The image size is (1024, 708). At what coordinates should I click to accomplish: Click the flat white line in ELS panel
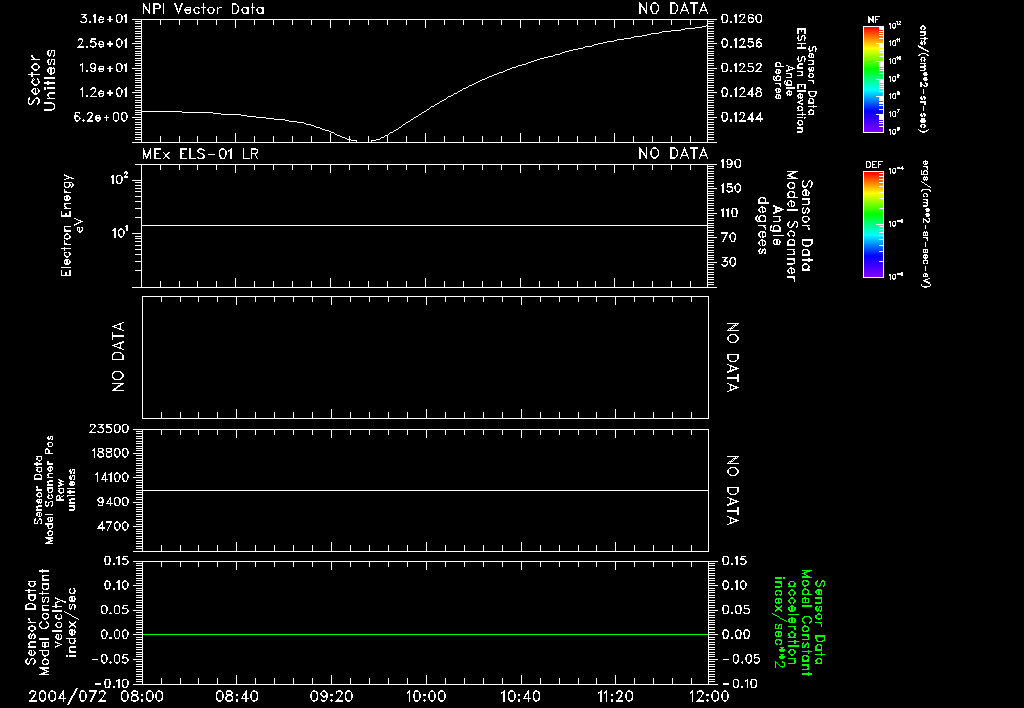[x=425, y=225]
